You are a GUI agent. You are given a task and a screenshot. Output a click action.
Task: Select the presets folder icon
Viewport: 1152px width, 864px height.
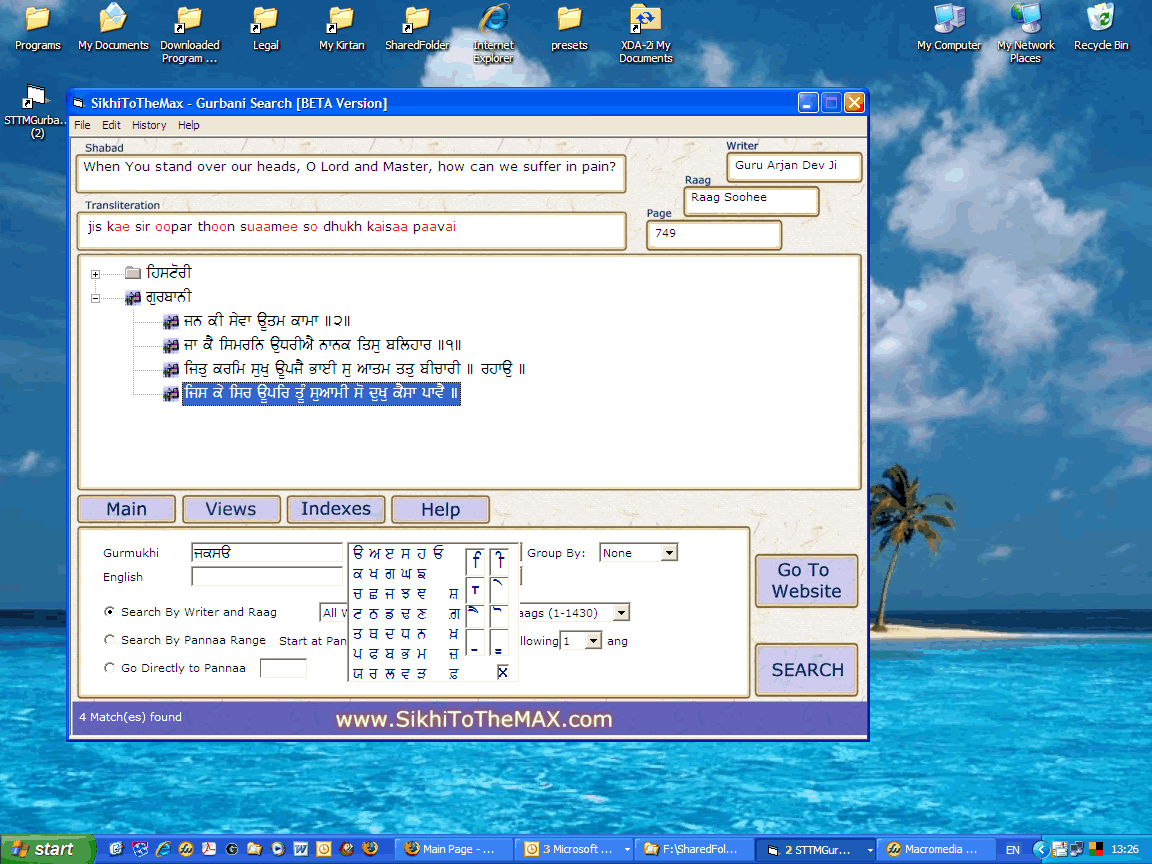tap(569, 27)
